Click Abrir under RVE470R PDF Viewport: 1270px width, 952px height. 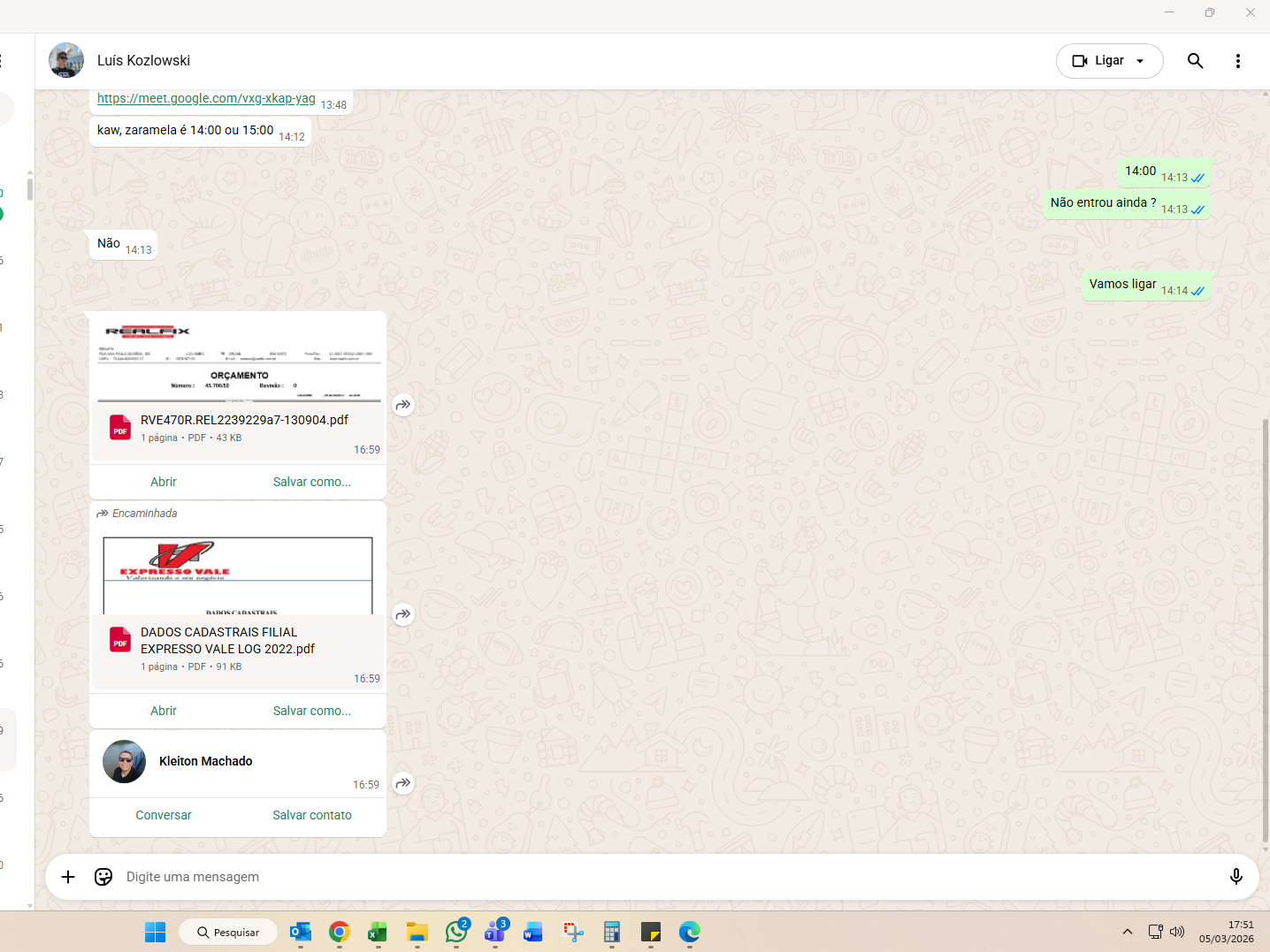pyautogui.click(x=164, y=482)
